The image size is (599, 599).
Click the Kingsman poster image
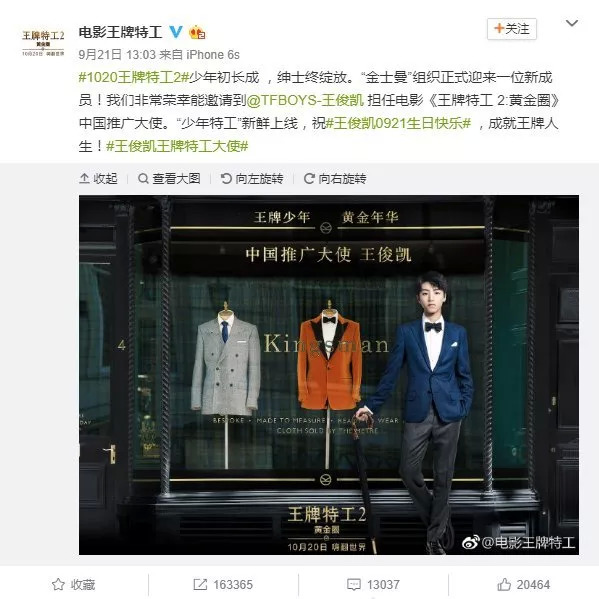(329, 375)
